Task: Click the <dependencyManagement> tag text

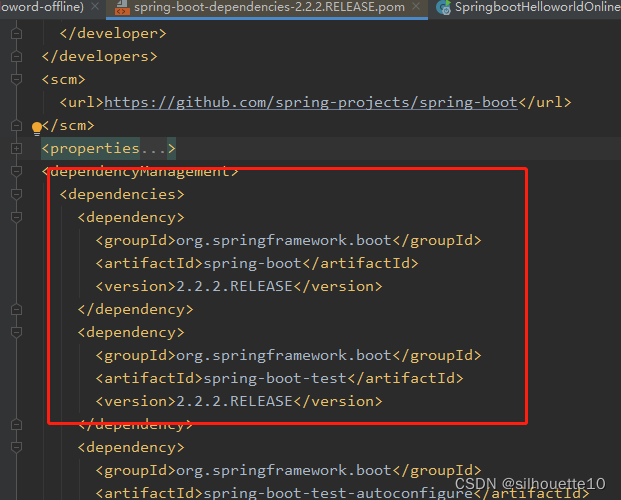Action: (140, 172)
